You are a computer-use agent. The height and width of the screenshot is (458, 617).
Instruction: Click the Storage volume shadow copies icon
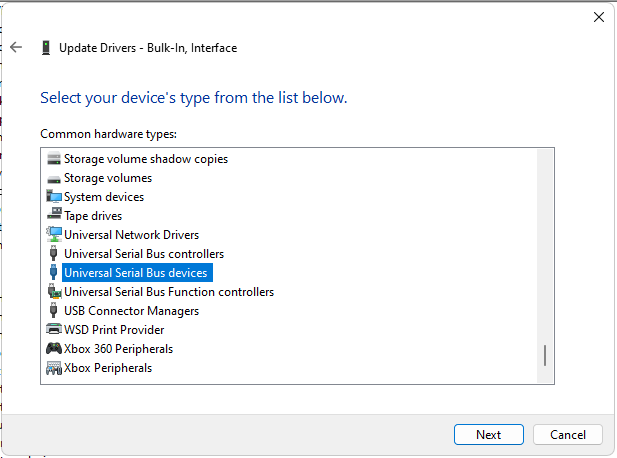(54, 159)
